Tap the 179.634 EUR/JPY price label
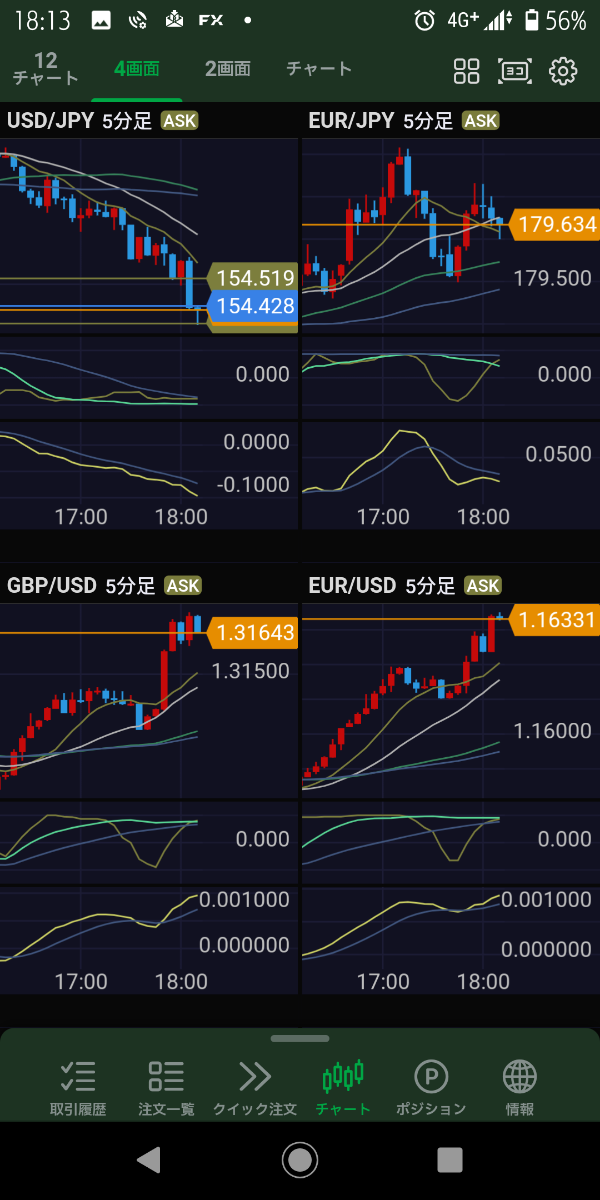Screen dimensions: 600x1200 (x=557, y=225)
